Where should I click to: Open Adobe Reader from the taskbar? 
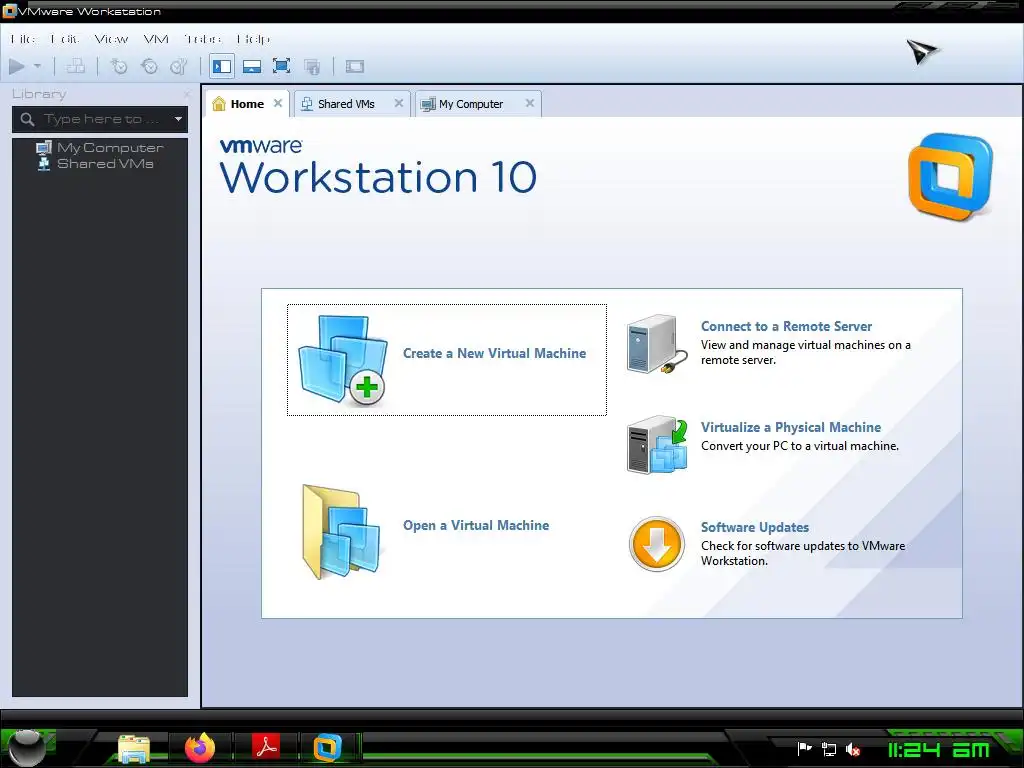pos(266,746)
